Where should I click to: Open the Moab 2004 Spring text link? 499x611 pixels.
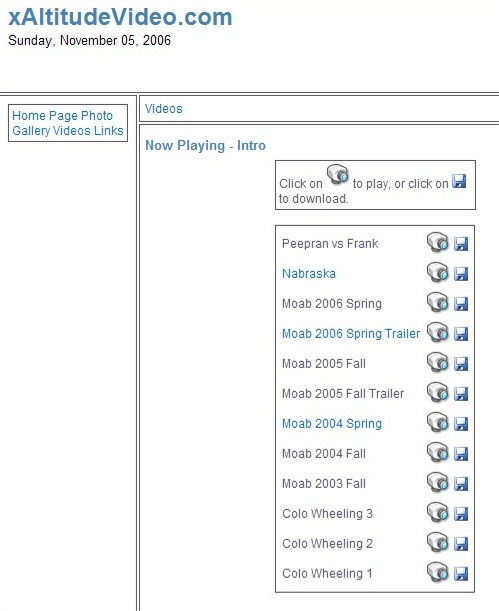tap(332, 424)
